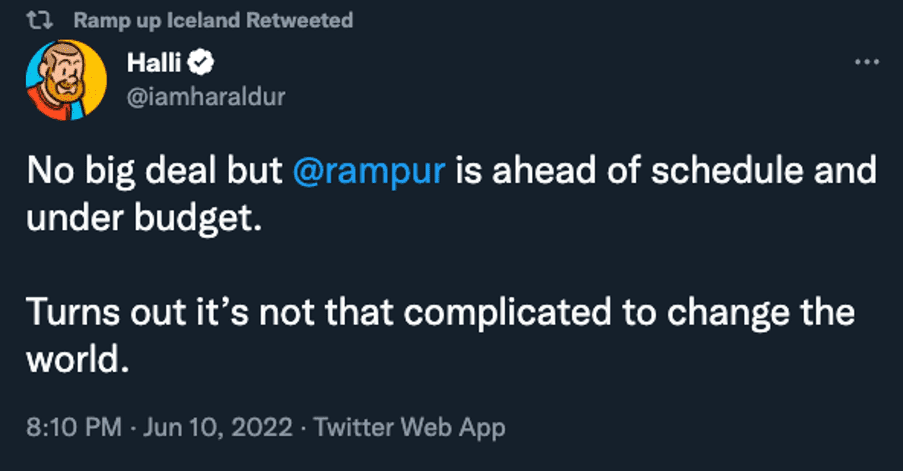Click the Twitter Web App source label
The height and width of the screenshot is (472, 904).
409,428
